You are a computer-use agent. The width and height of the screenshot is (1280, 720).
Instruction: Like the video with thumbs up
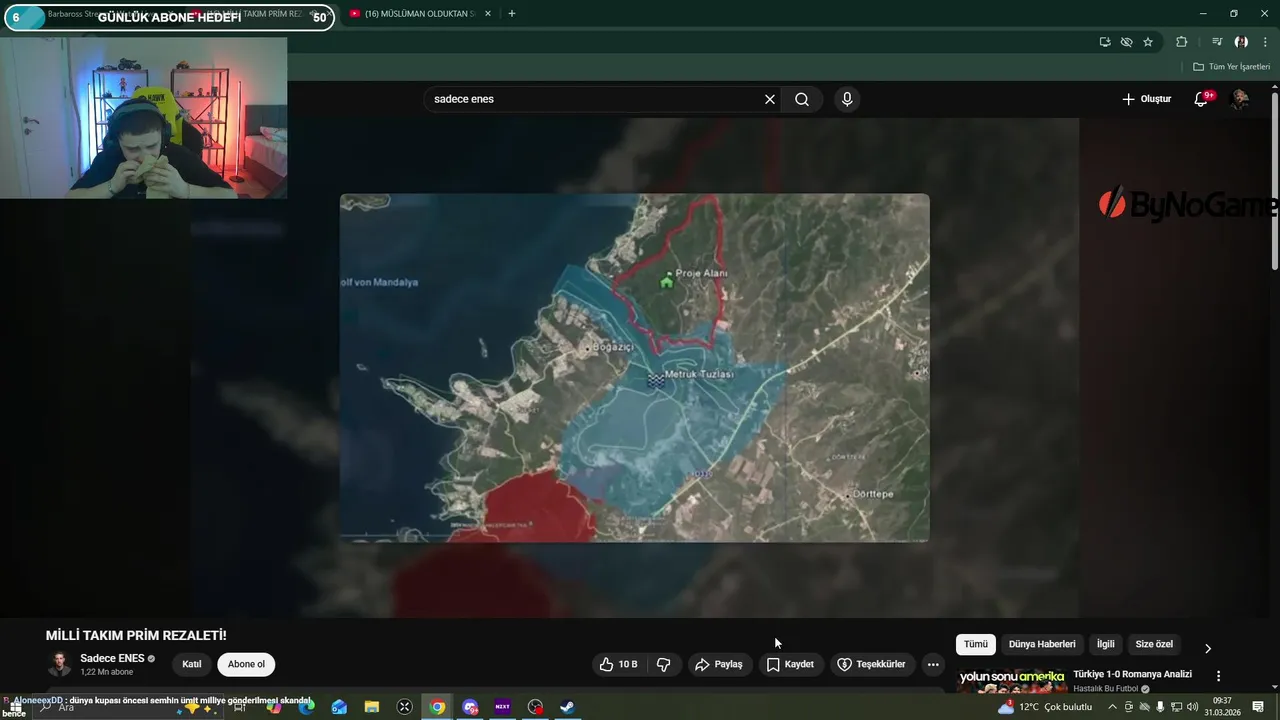pos(618,664)
